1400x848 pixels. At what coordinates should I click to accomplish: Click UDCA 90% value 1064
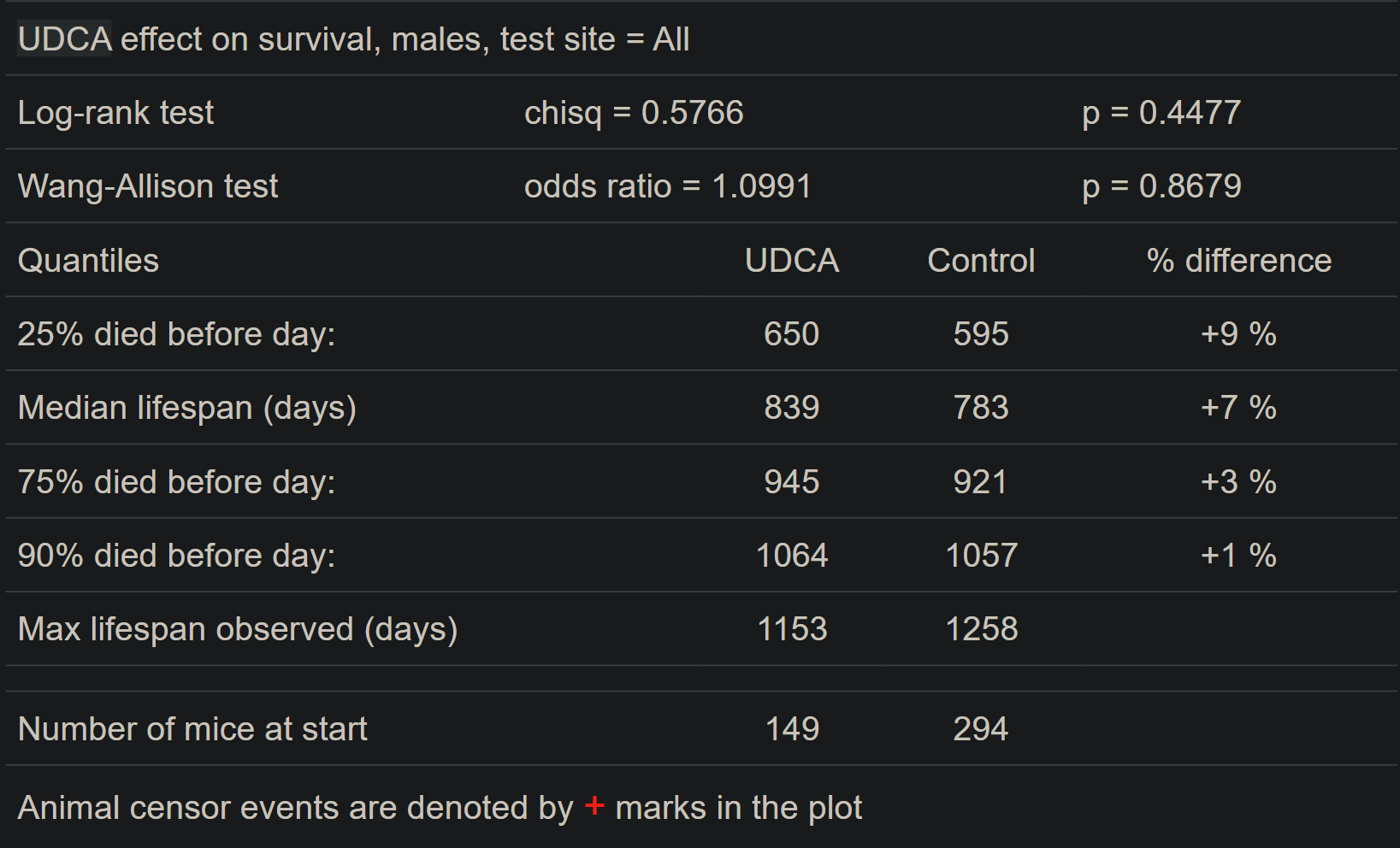[x=792, y=556]
